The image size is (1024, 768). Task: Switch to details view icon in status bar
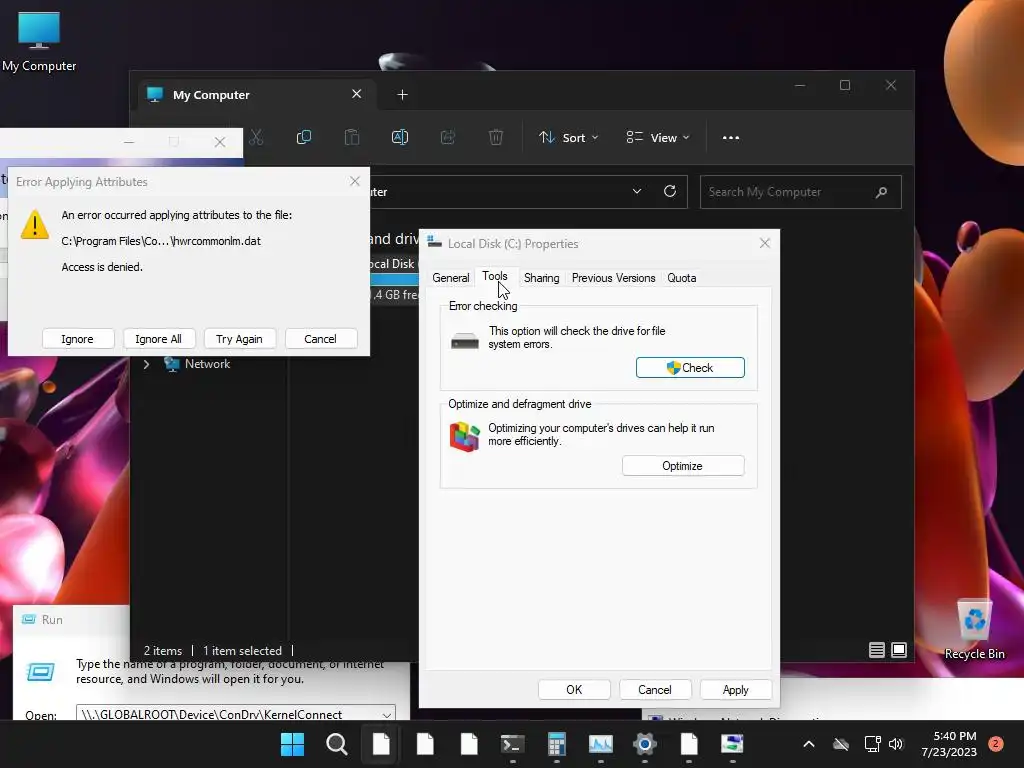pos(876,650)
